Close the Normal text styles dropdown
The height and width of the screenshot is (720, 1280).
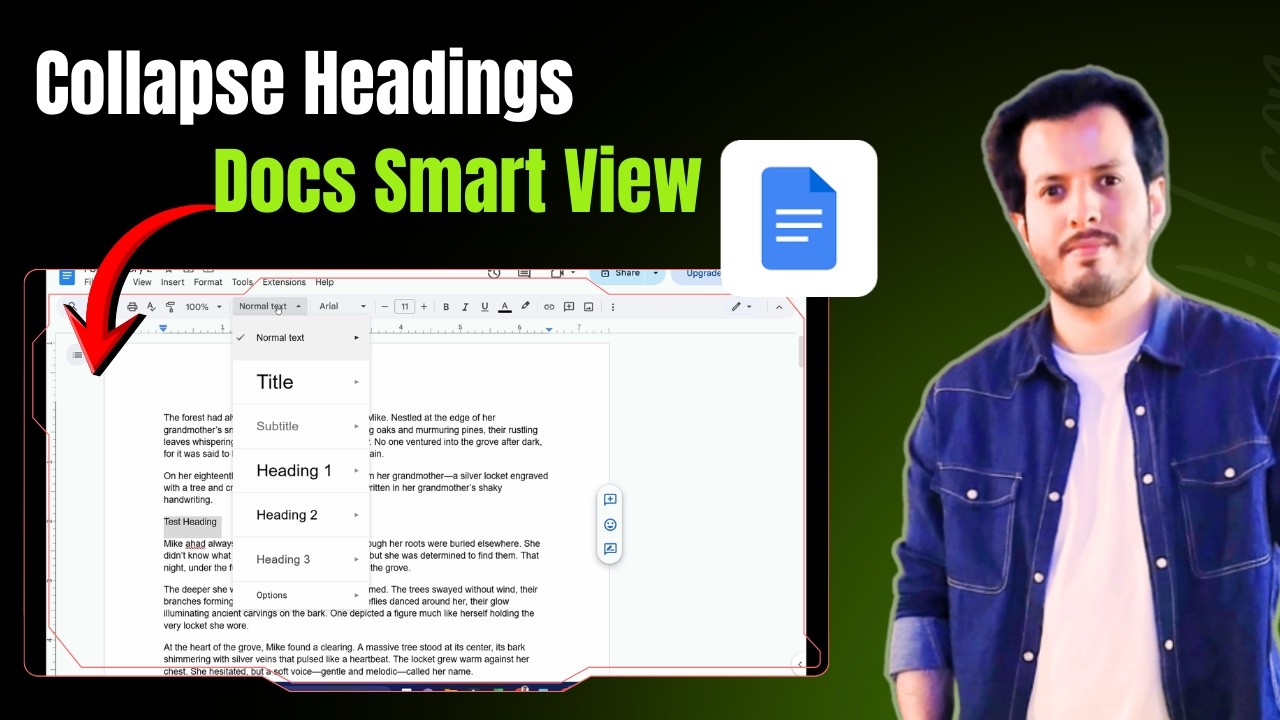click(270, 307)
